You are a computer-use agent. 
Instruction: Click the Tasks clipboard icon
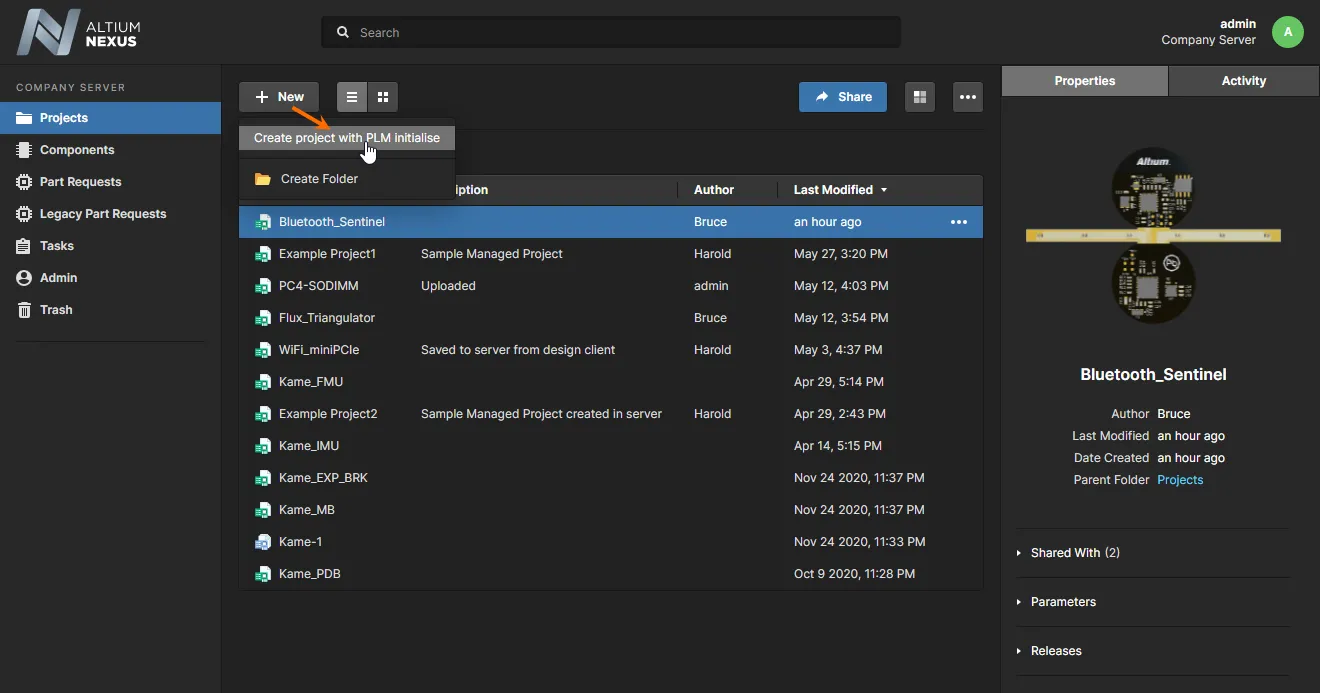[x=24, y=246]
